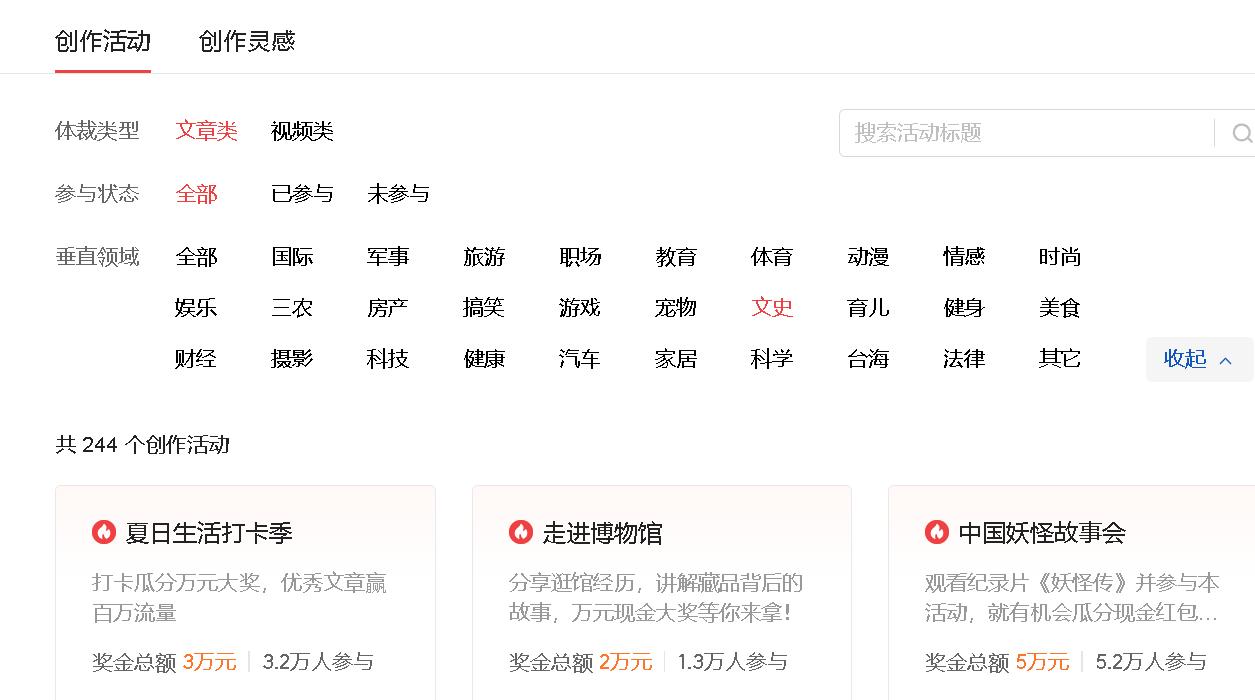Click the search magnifier icon
Image resolution: width=1255 pixels, height=700 pixels.
(1242, 132)
